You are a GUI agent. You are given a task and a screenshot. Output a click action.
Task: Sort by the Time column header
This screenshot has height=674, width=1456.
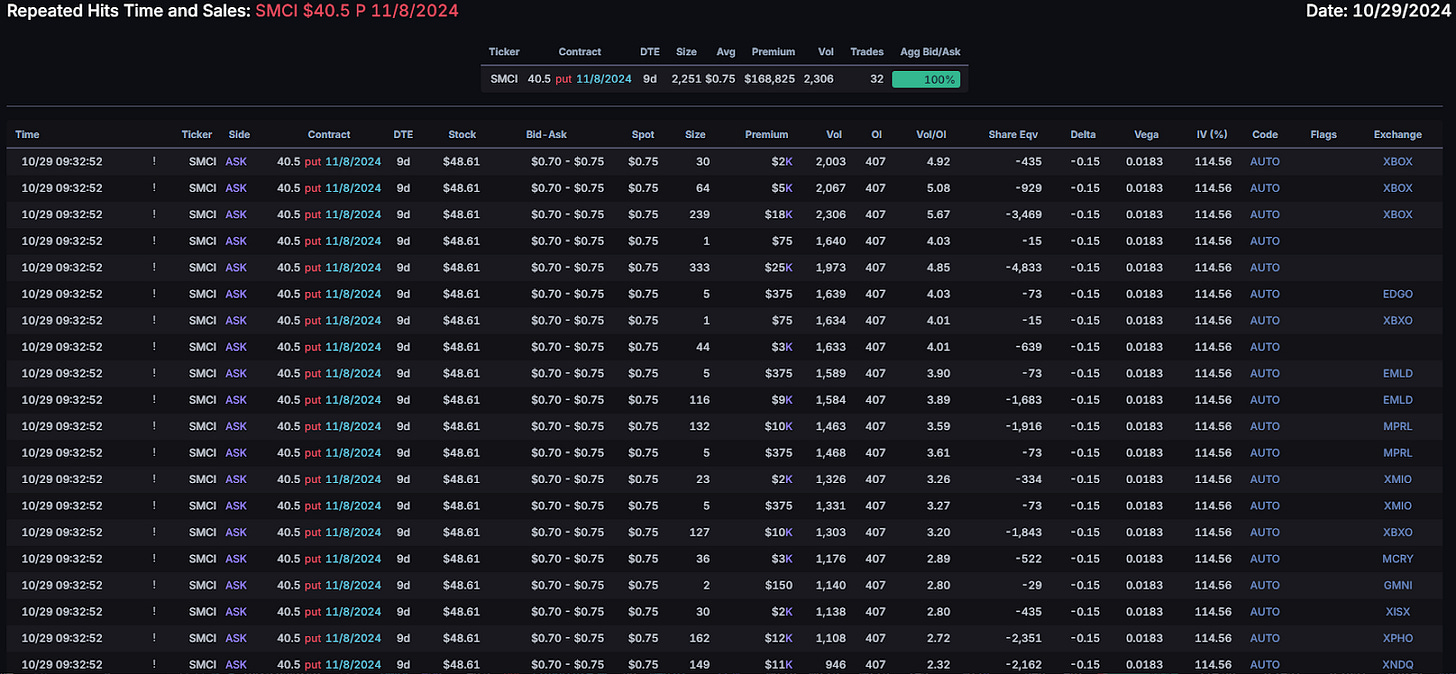[x=28, y=134]
